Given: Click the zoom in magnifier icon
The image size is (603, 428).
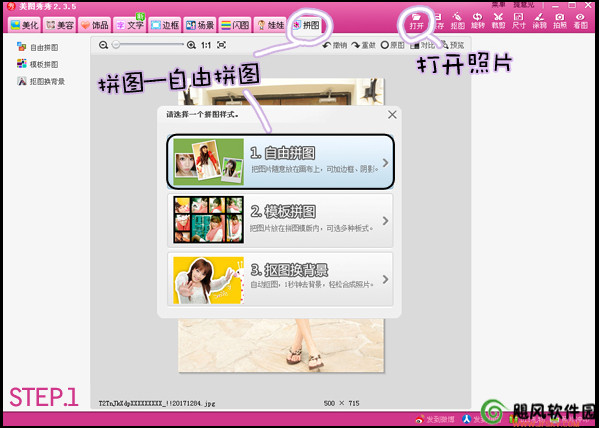Looking at the screenshot, I should pos(191,45).
